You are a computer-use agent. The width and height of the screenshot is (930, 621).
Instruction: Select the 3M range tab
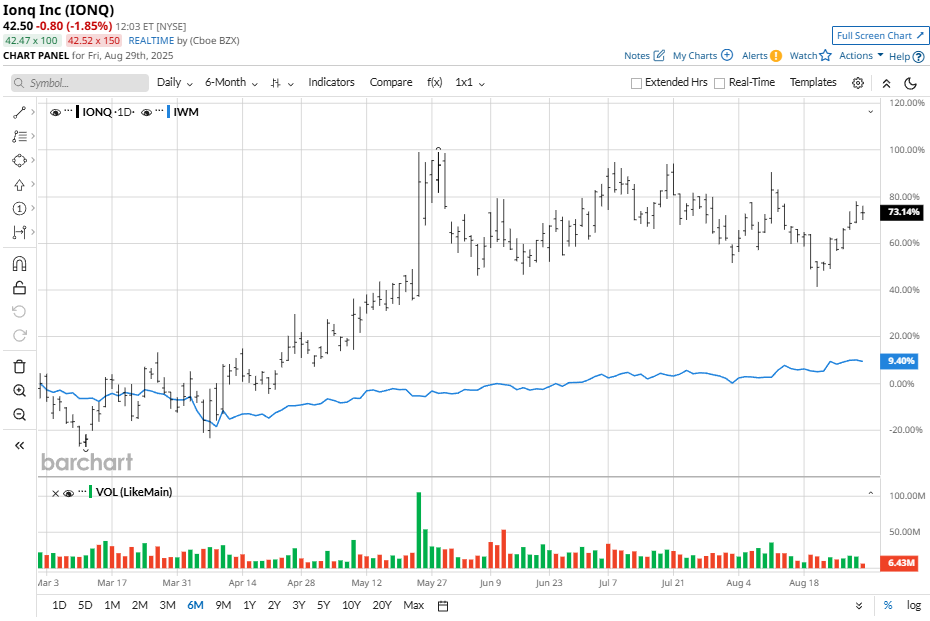(x=167, y=606)
